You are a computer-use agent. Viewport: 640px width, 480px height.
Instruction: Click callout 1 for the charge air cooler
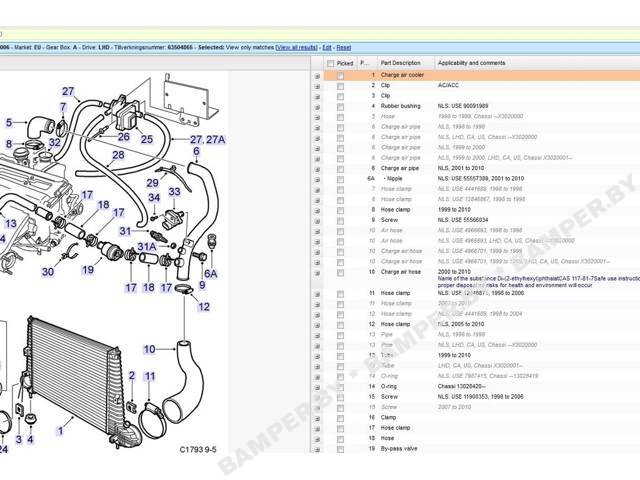coord(60,431)
